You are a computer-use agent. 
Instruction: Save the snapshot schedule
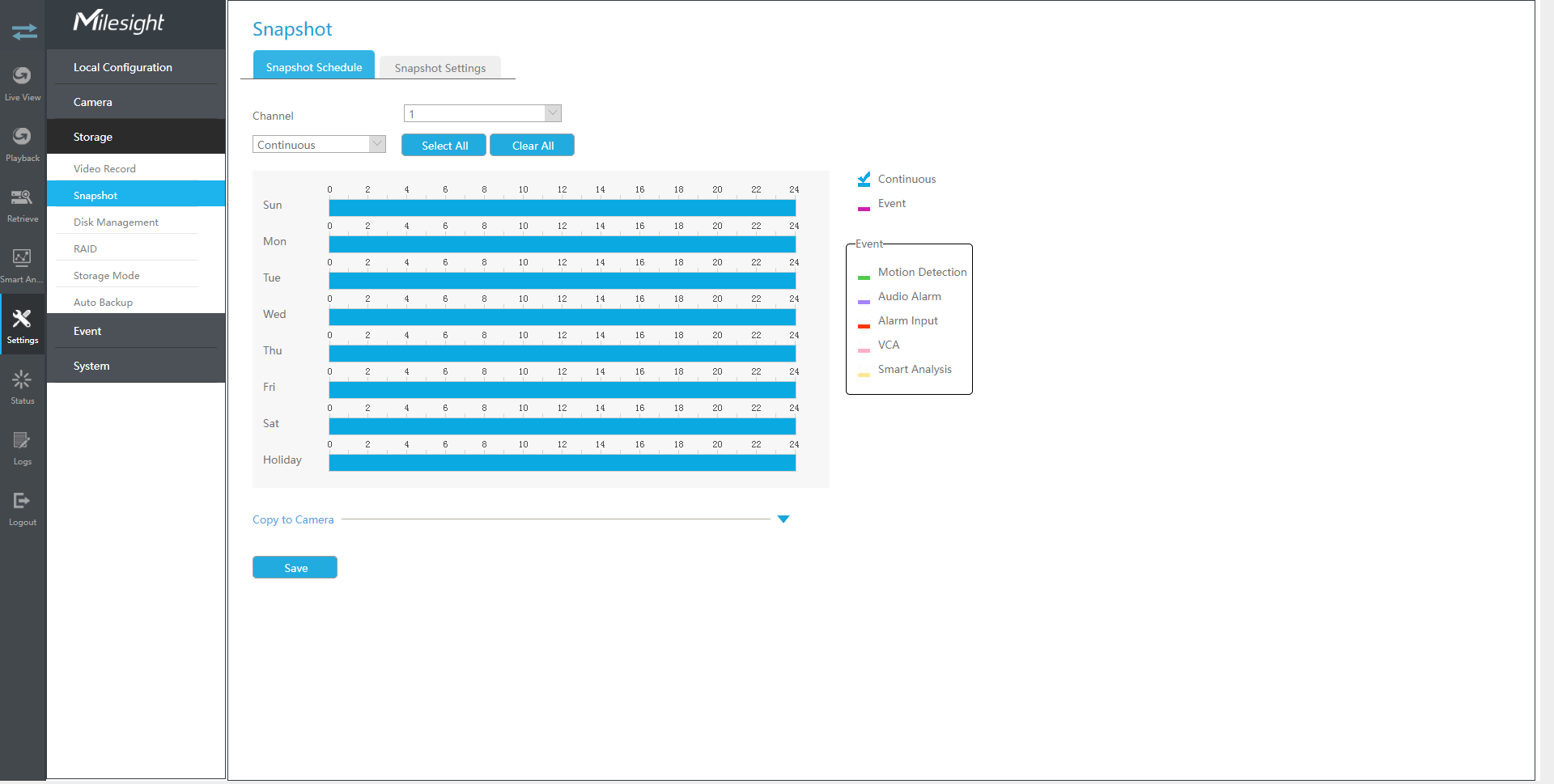[x=295, y=568]
